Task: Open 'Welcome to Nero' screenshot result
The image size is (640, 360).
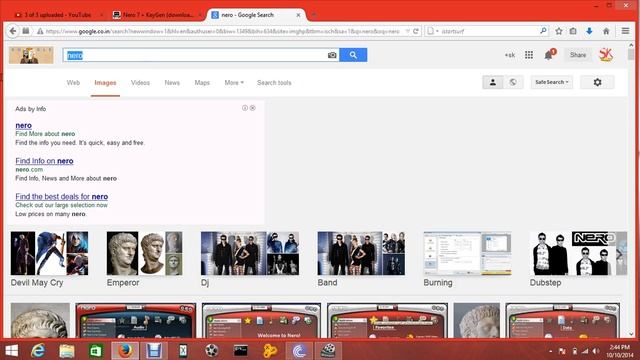Action: (261, 320)
